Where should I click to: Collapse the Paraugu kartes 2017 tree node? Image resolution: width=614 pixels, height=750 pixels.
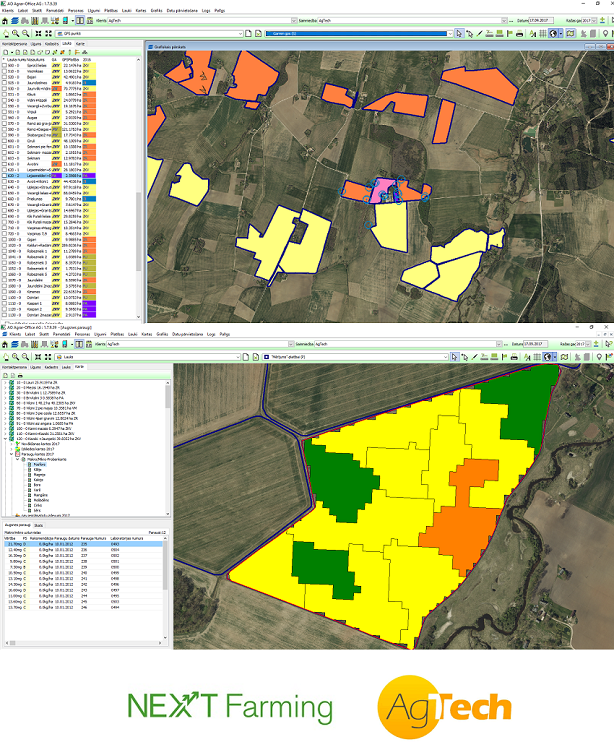[x=11, y=454]
